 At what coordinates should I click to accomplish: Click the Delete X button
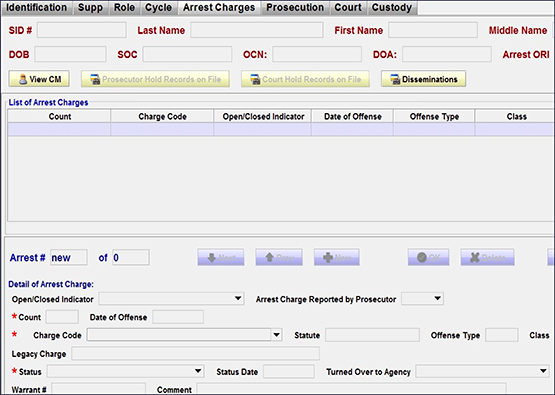click(487, 257)
